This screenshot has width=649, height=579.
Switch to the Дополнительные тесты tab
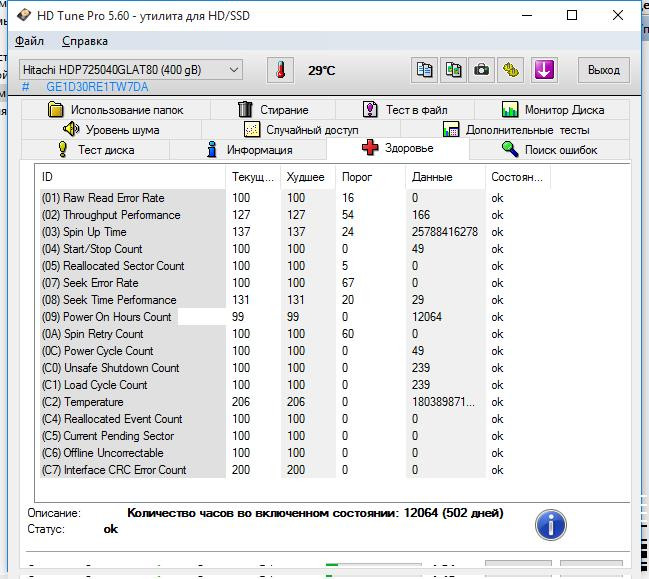tap(515, 130)
